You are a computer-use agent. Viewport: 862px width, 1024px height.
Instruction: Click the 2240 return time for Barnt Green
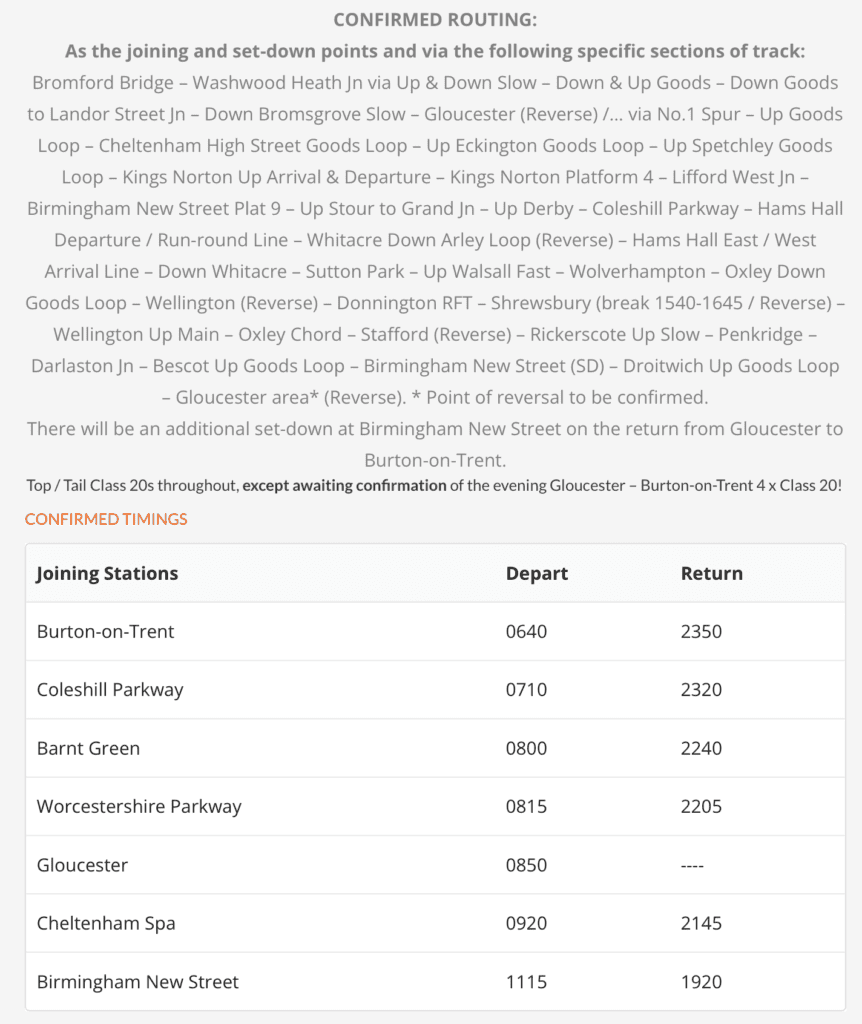701,748
